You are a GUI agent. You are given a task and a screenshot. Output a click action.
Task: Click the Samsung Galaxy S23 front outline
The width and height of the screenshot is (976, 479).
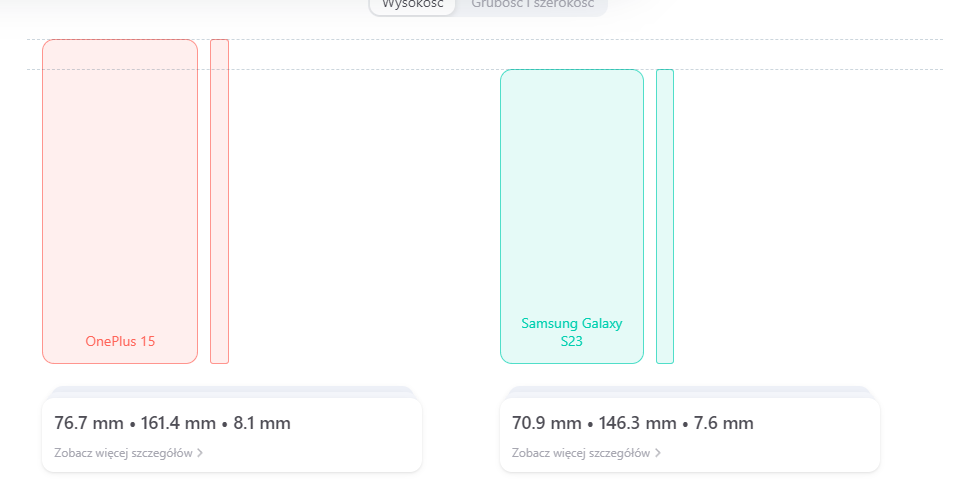pos(571,200)
